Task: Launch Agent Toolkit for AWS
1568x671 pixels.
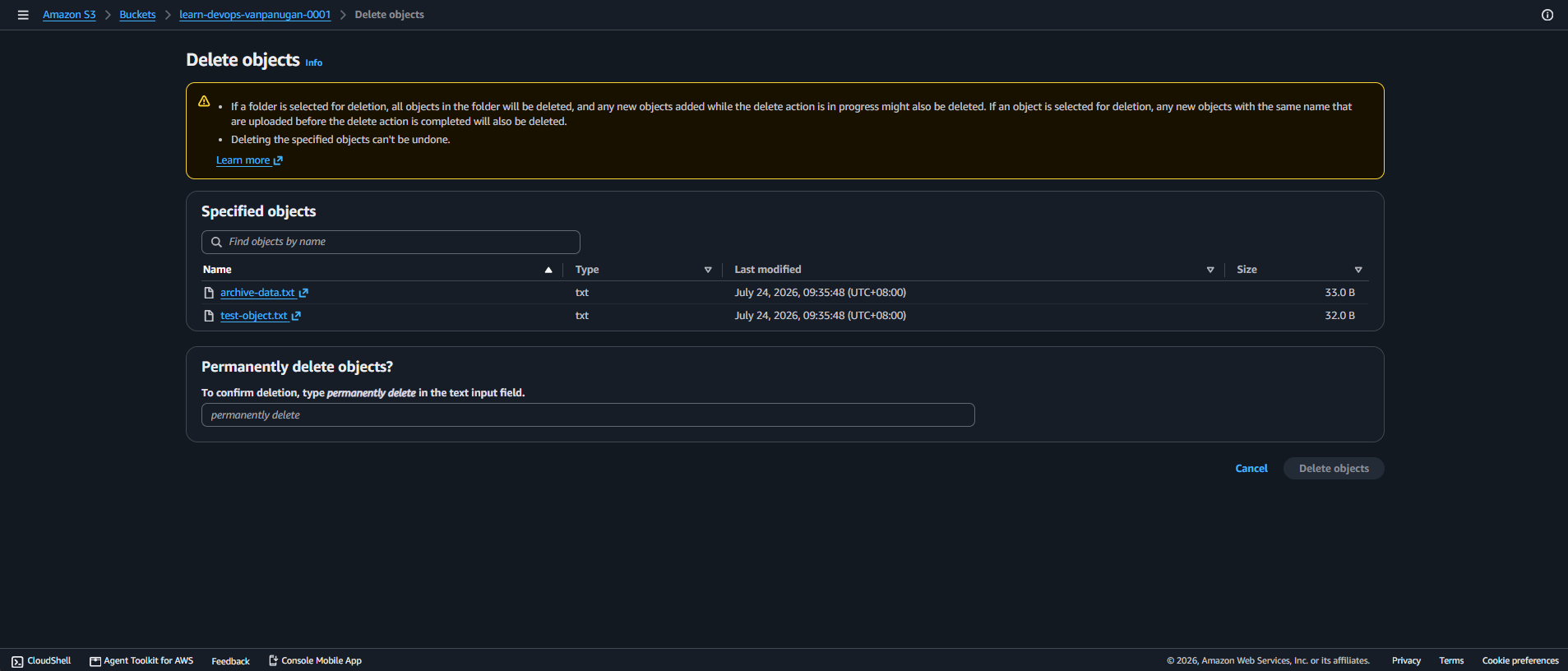Action: coord(141,661)
